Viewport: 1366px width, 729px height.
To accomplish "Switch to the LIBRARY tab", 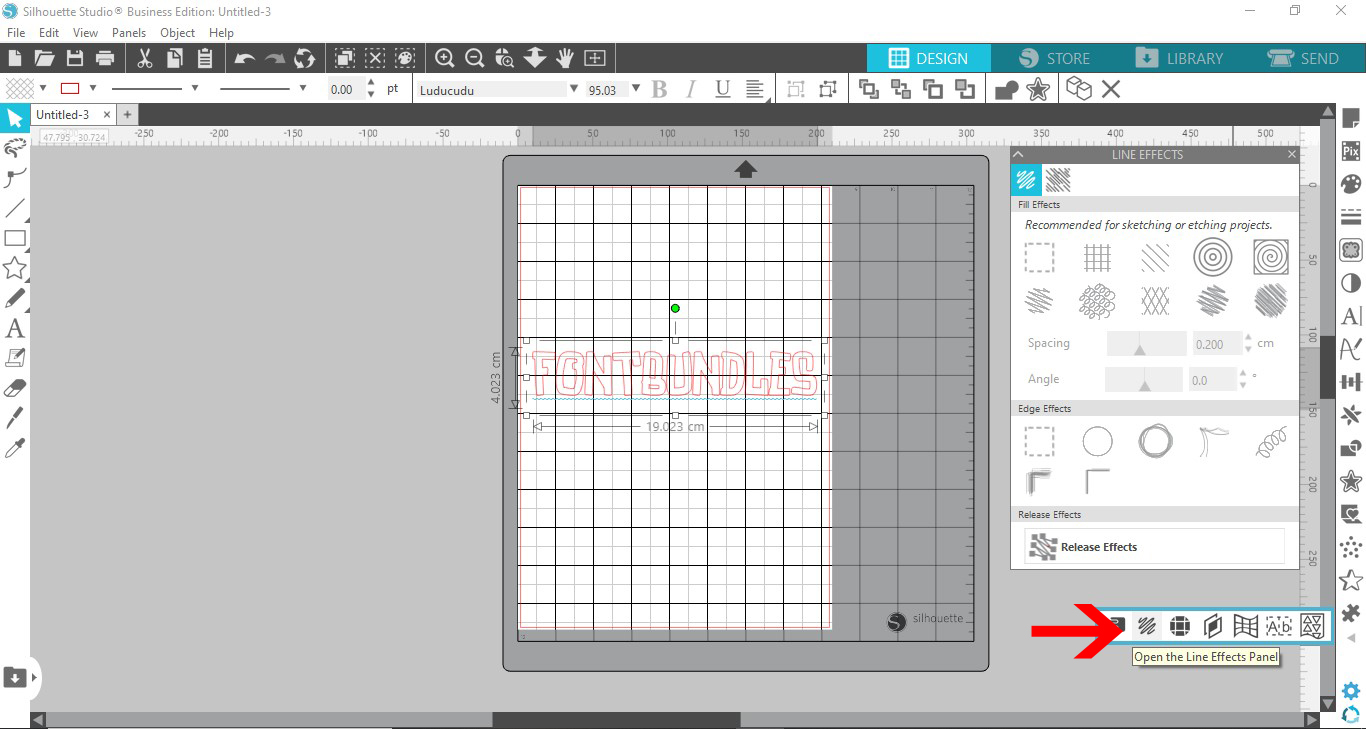I will click(x=1179, y=58).
